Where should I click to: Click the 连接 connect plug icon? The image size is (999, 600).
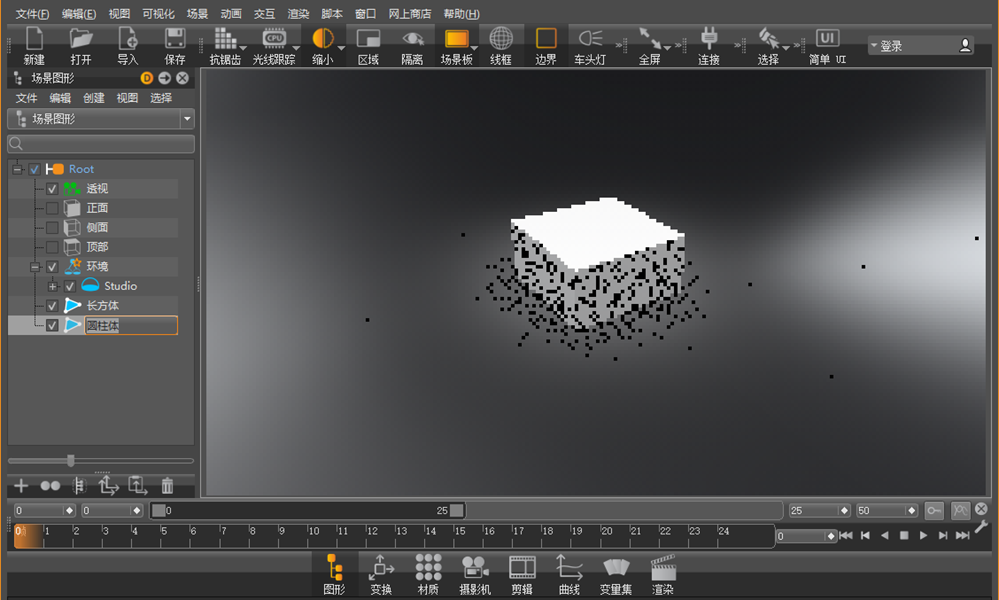709,39
